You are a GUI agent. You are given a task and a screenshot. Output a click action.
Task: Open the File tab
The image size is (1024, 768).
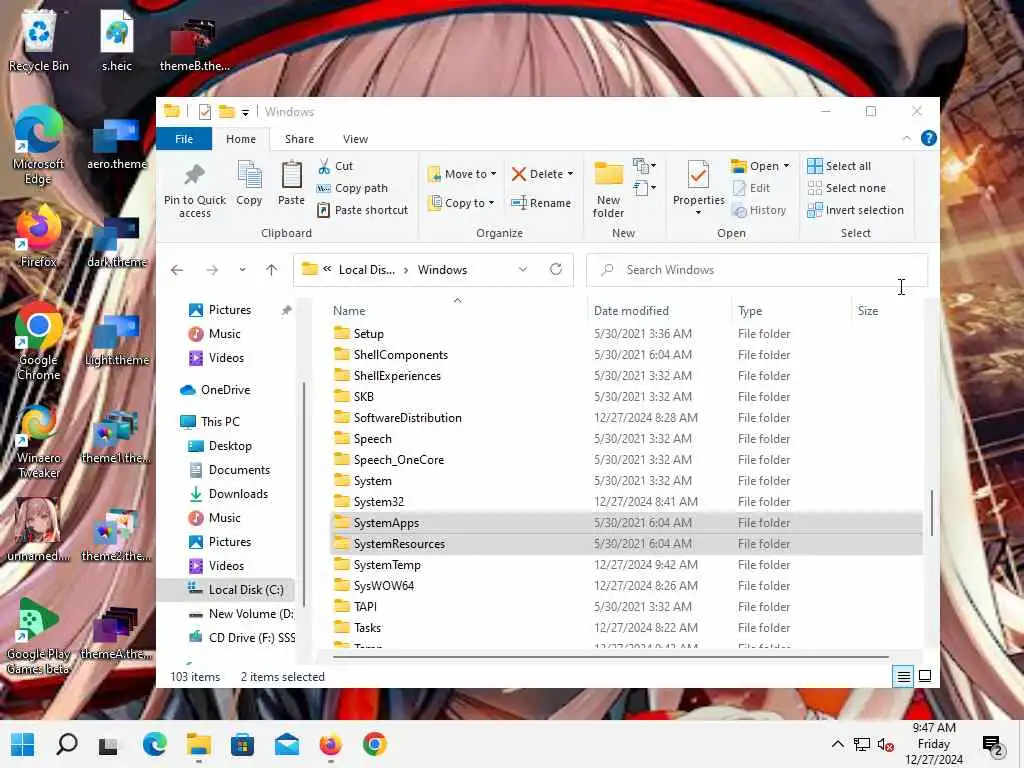click(184, 139)
